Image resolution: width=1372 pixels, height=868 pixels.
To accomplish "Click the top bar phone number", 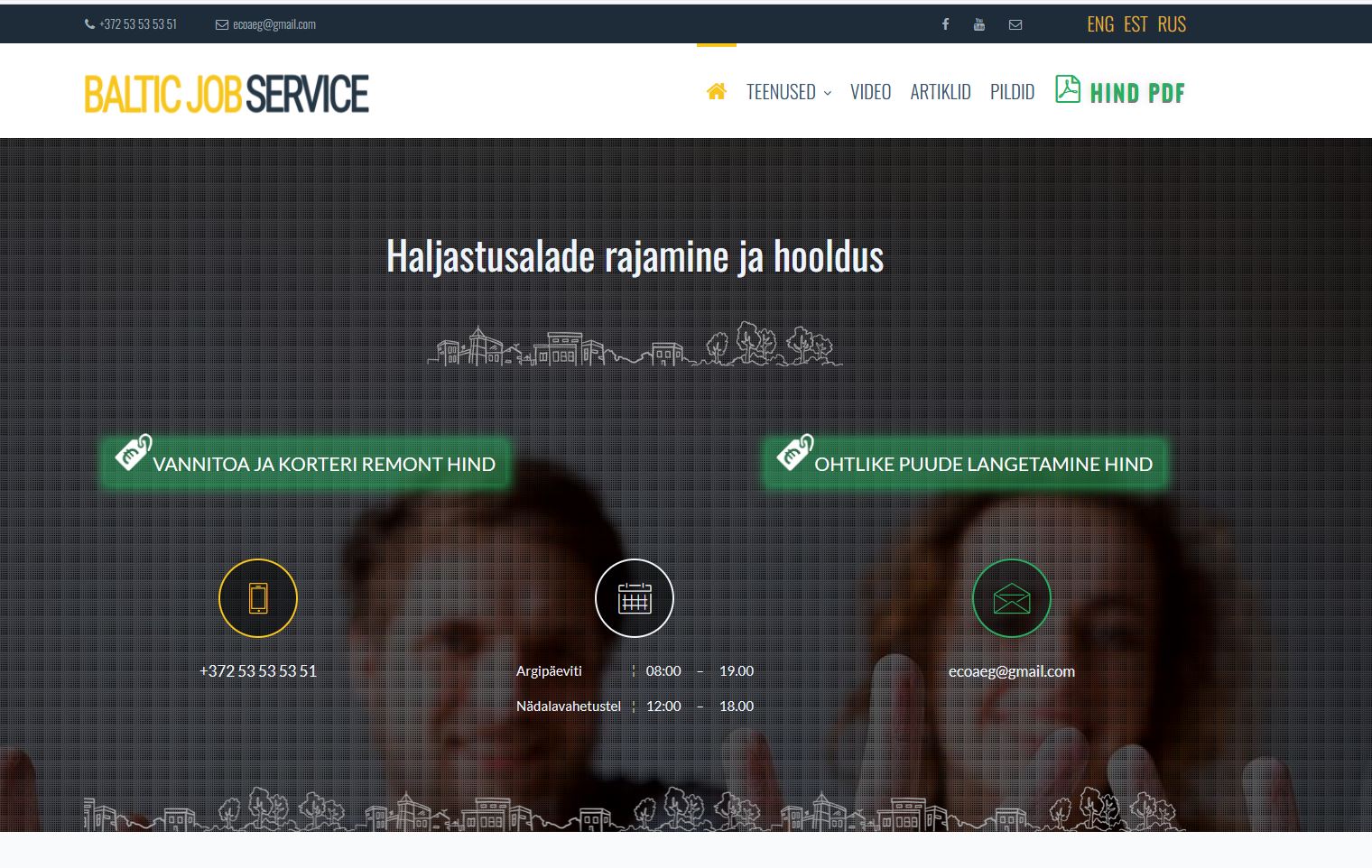I will [x=137, y=24].
